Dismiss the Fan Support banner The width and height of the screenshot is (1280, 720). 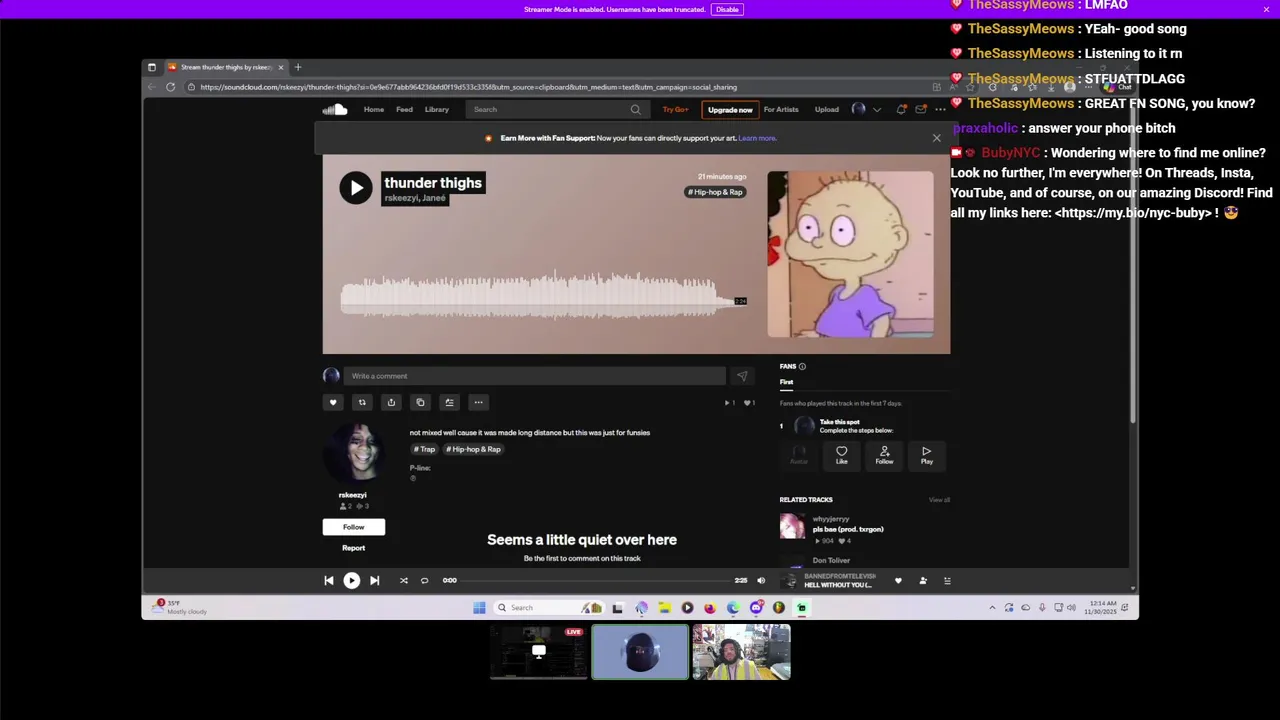click(x=937, y=138)
